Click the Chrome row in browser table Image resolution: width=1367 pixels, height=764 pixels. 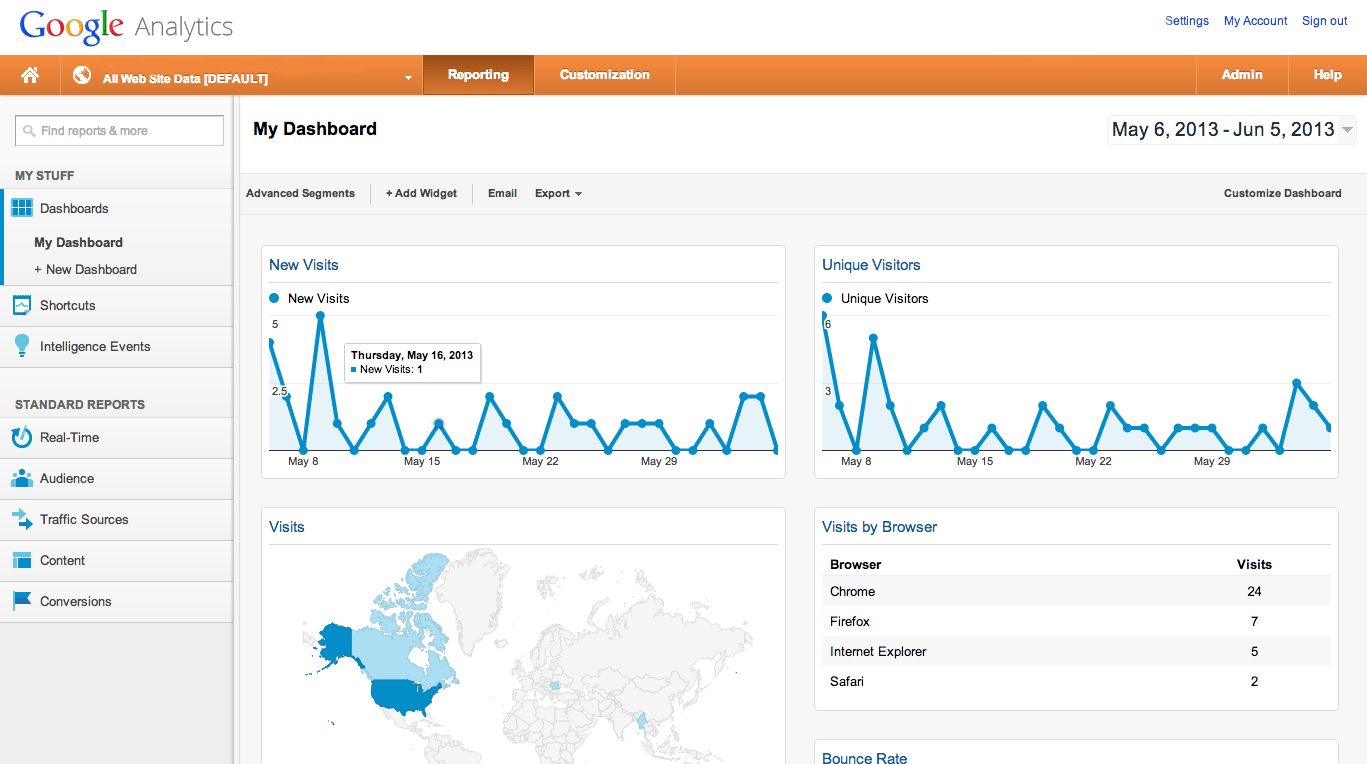1076,591
